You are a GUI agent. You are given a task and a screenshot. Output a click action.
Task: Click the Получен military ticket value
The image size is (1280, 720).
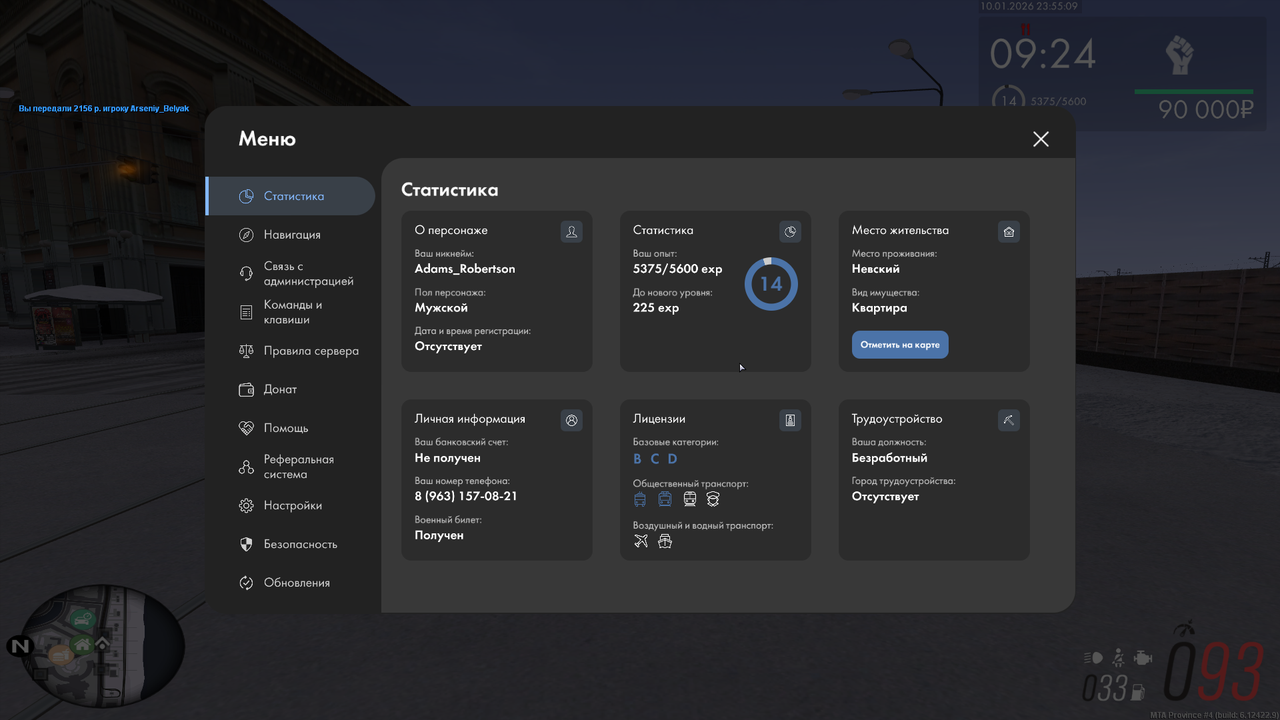click(x=439, y=536)
